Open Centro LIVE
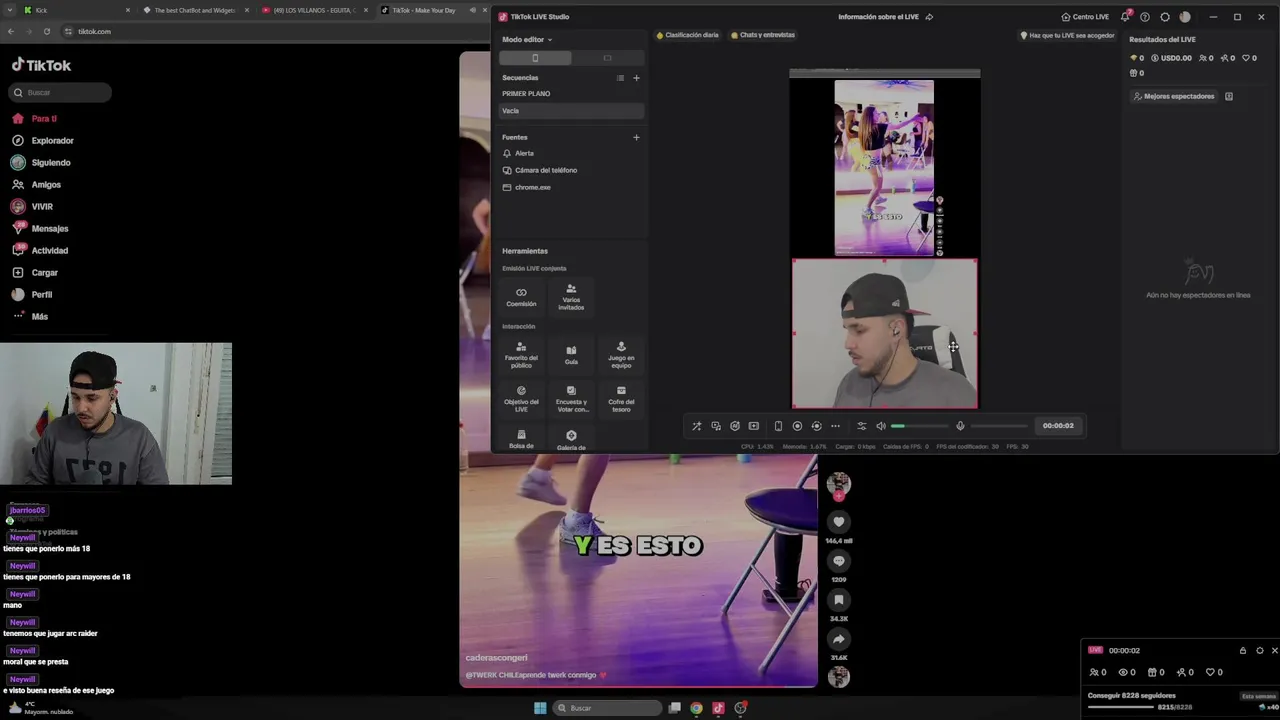Image resolution: width=1280 pixels, height=720 pixels. [1085, 17]
